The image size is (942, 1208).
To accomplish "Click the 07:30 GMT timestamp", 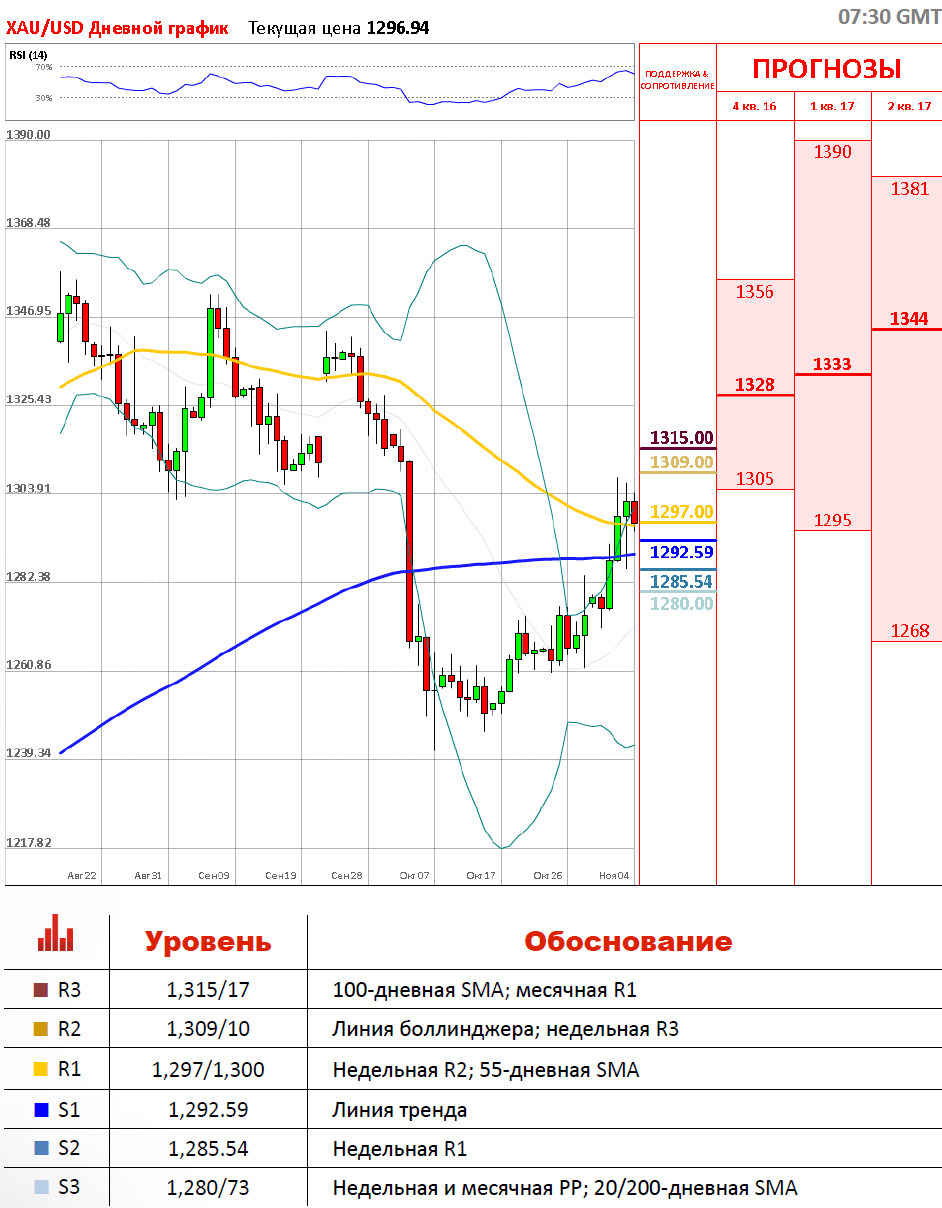I will (888, 17).
